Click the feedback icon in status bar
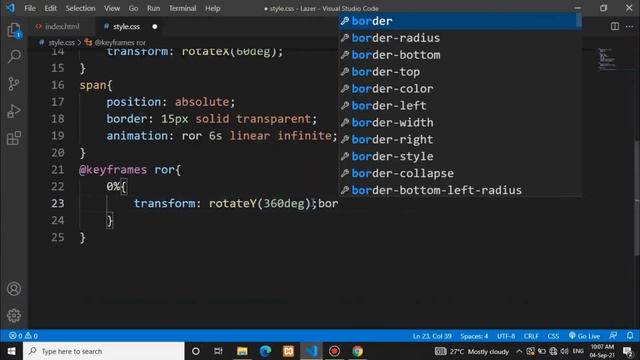Screen dimensions: 640x360 [613, 336]
